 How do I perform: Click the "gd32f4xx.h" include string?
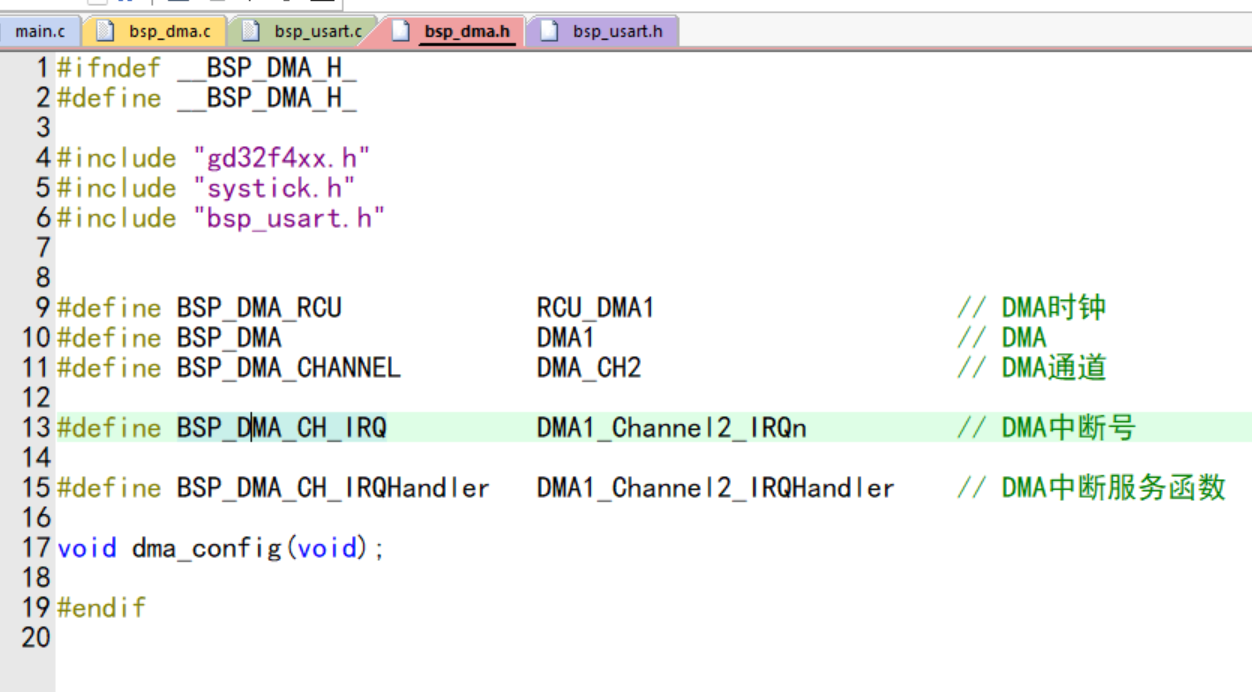click(x=281, y=158)
